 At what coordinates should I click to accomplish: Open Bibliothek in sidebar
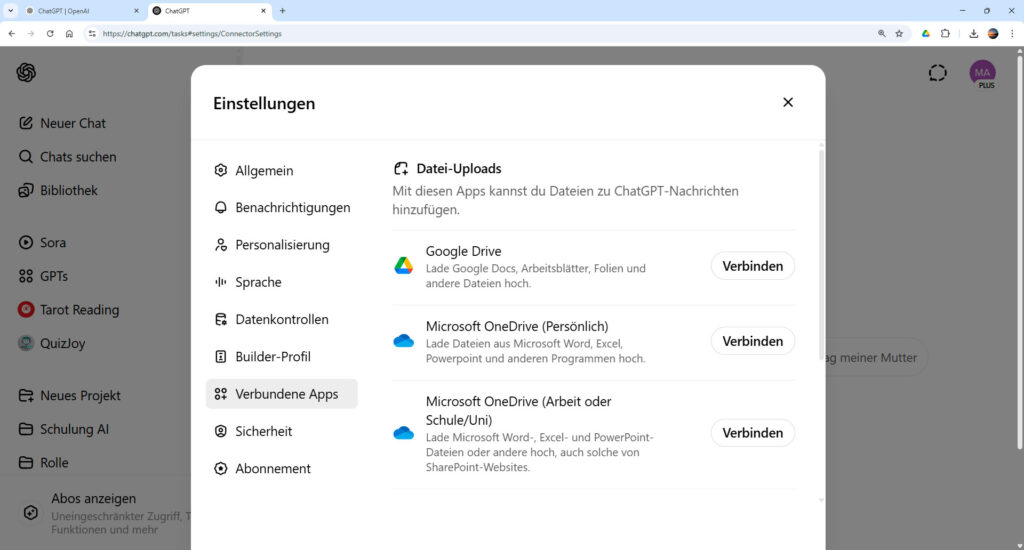click(x=59, y=191)
